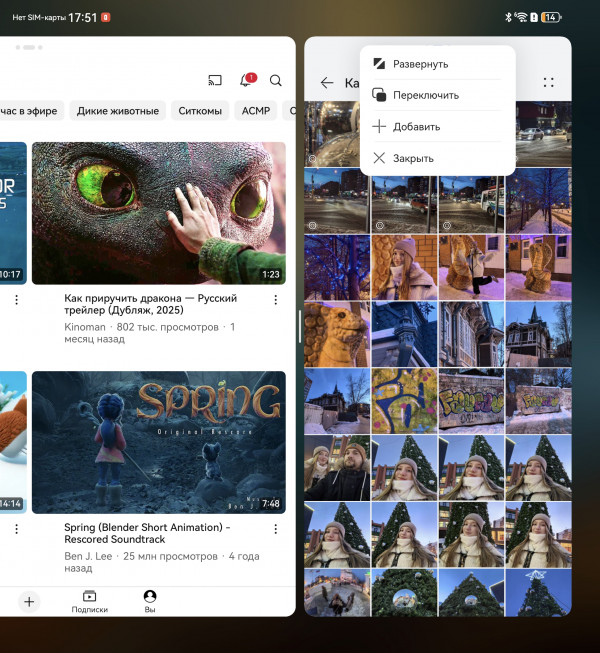Open the Spring Rescored Soundtrack title
The height and width of the screenshot is (653, 600).
pos(147,533)
